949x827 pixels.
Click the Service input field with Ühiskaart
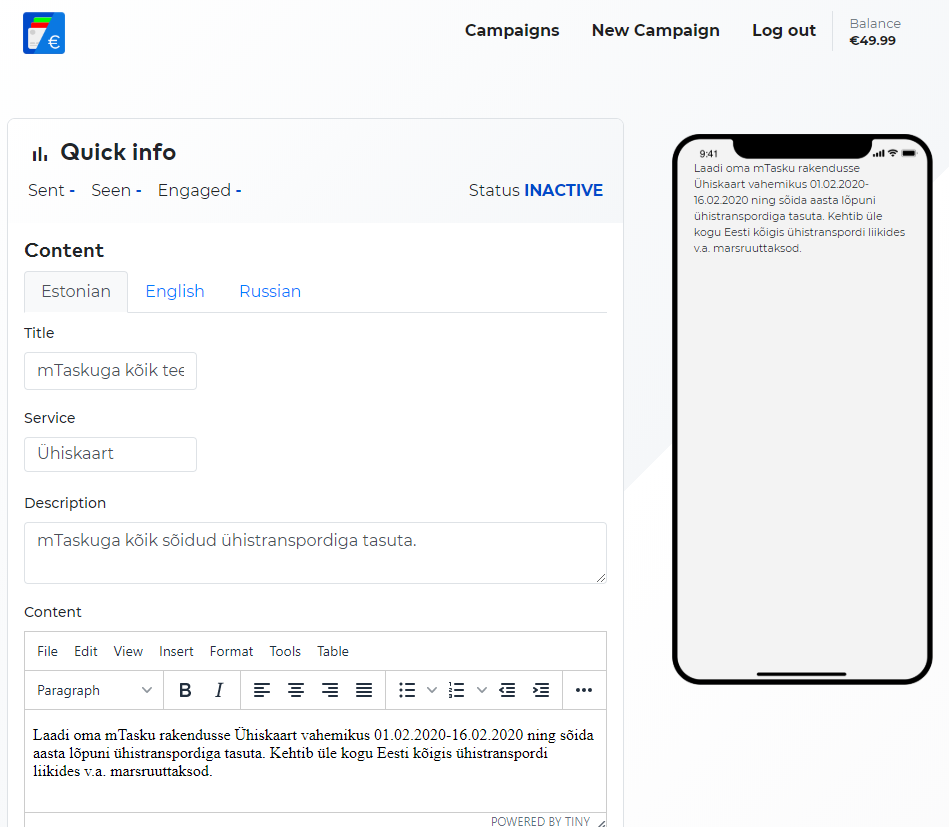point(110,454)
